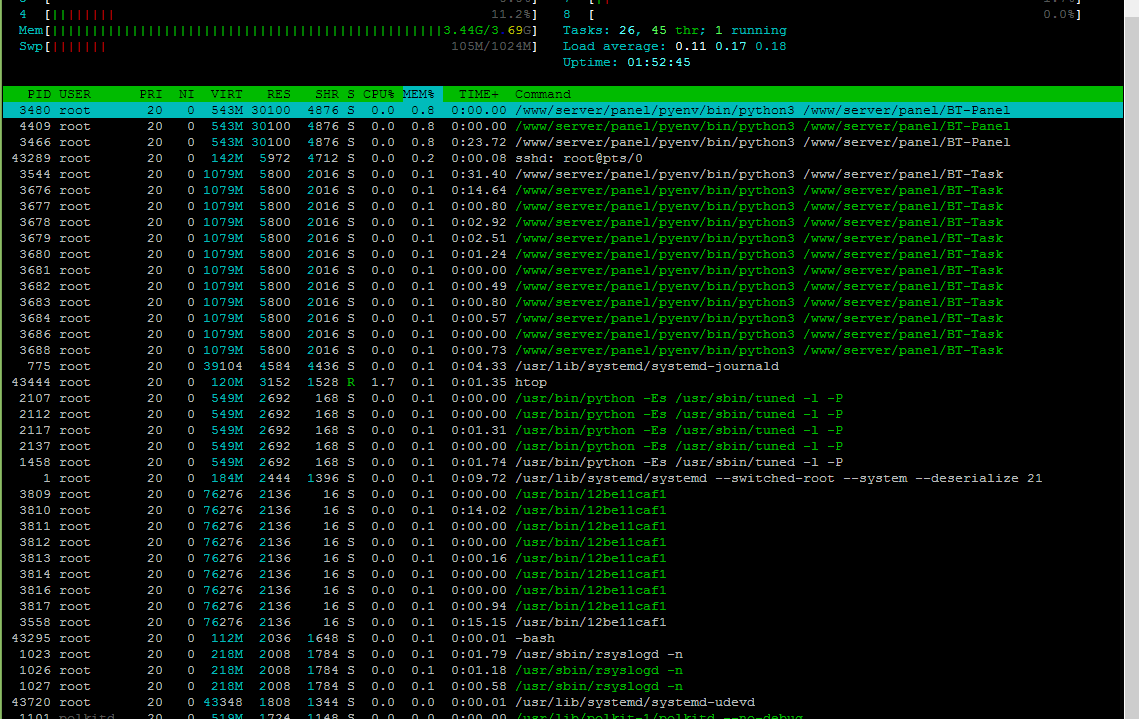Select the -bash process row
Viewport: 1139px width, 719px height.
click(563, 638)
